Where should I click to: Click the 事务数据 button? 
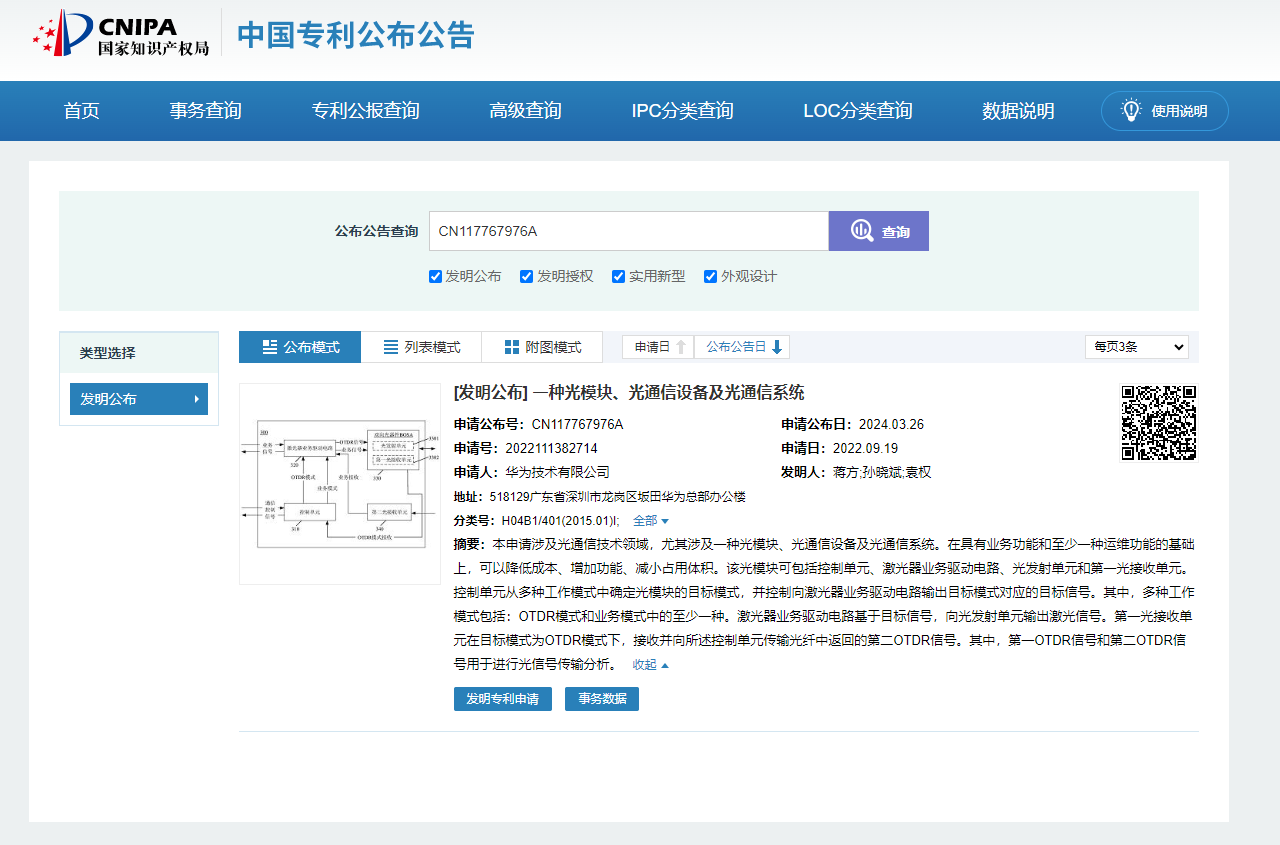pyautogui.click(x=601, y=699)
